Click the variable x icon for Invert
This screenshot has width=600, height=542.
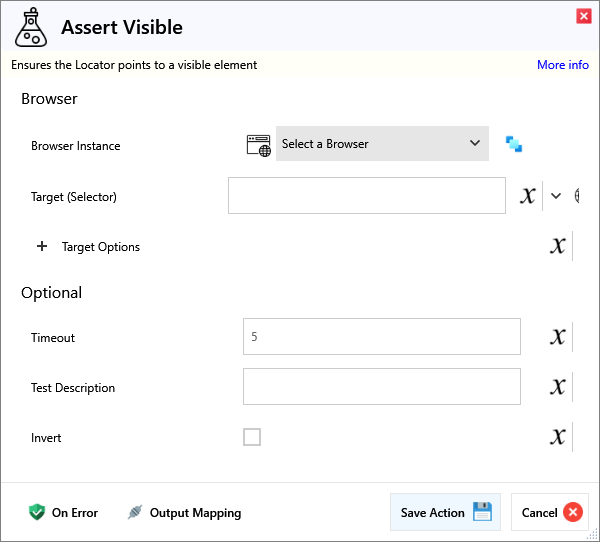click(558, 437)
